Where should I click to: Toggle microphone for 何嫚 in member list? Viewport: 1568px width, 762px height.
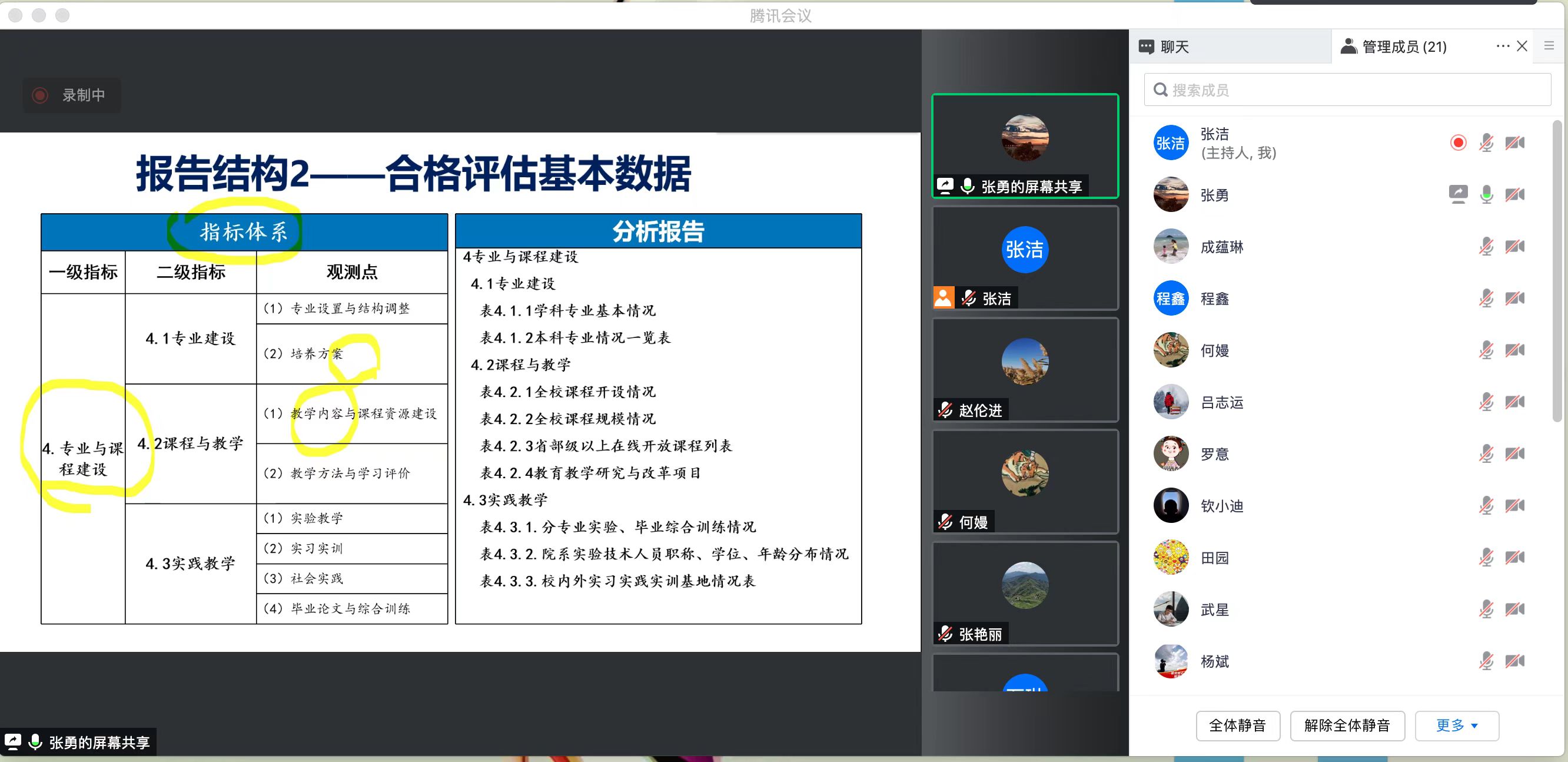[x=1486, y=350]
